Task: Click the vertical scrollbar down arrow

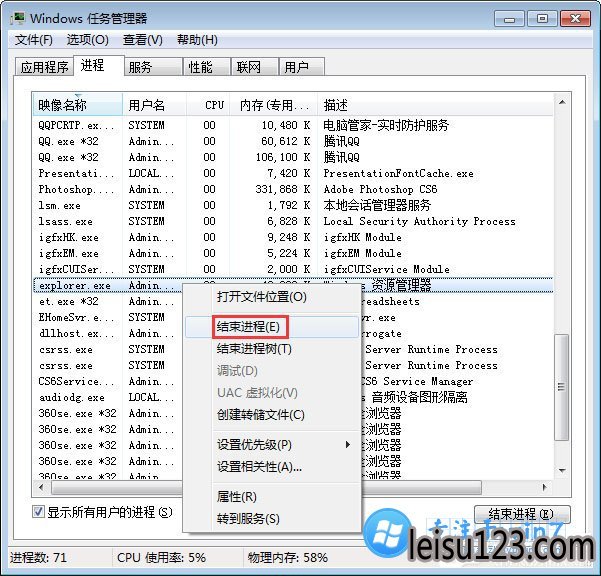Action: coord(562,470)
